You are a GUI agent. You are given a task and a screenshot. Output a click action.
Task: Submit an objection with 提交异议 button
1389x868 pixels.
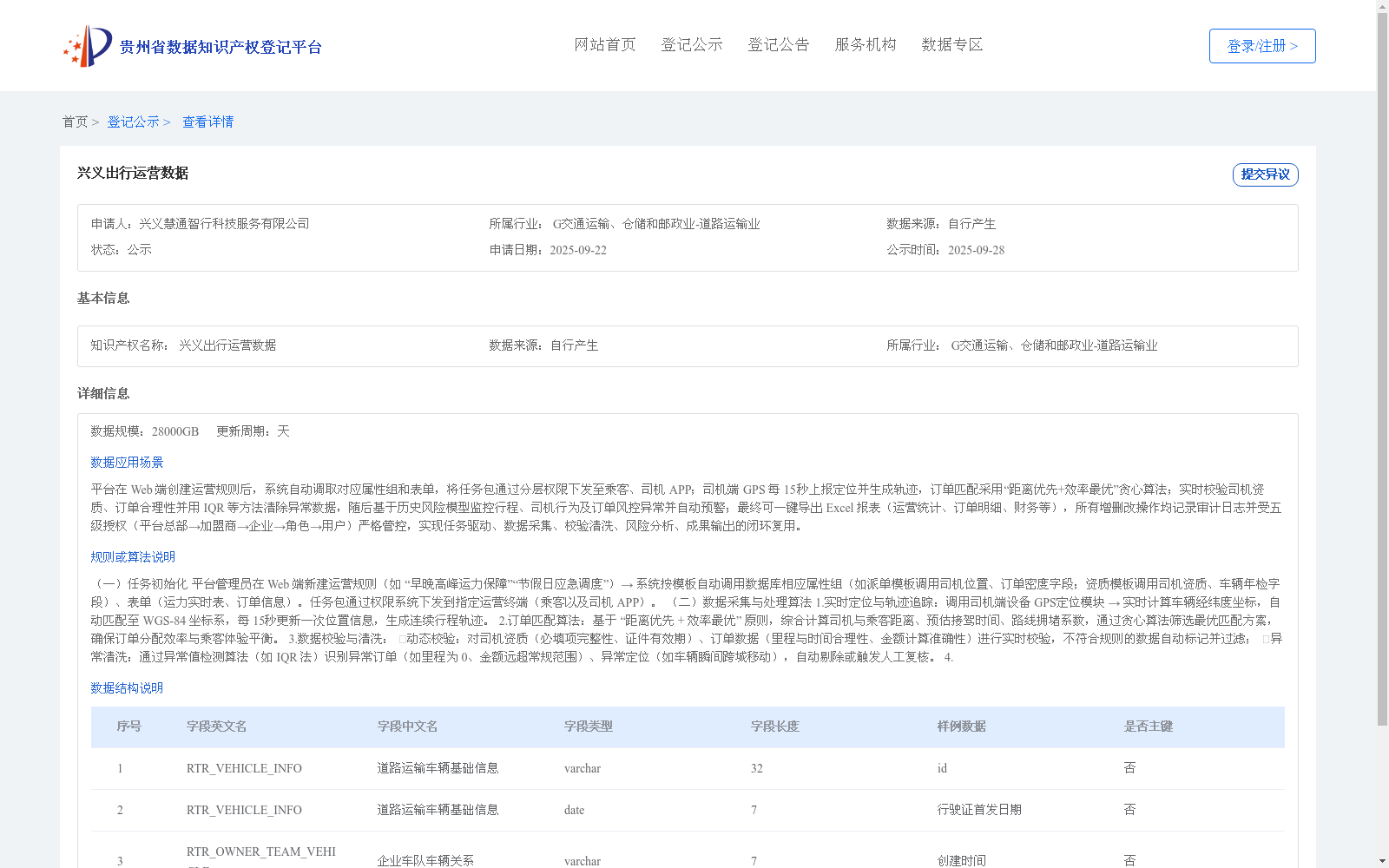click(x=1266, y=174)
